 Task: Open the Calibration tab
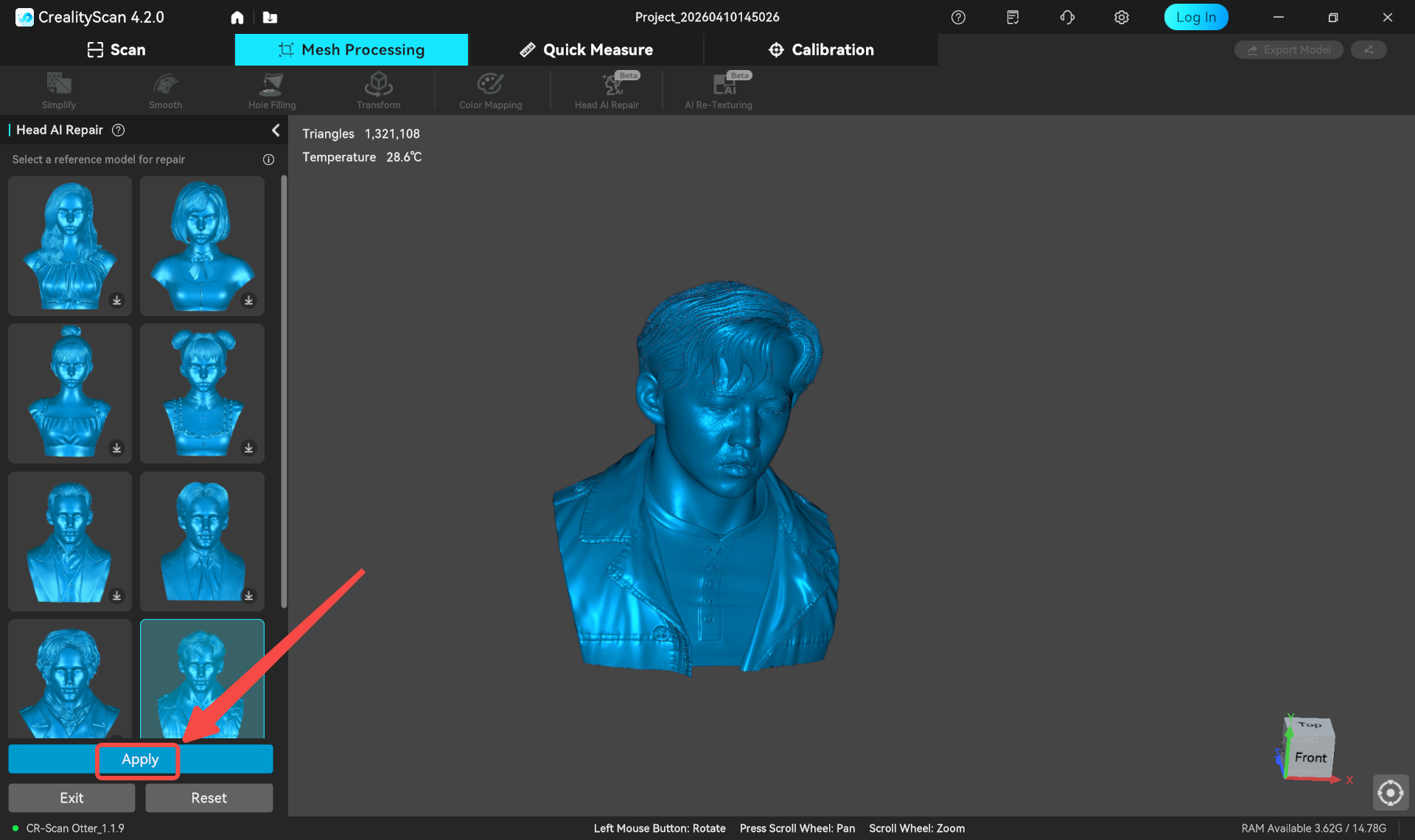[x=821, y=50]
